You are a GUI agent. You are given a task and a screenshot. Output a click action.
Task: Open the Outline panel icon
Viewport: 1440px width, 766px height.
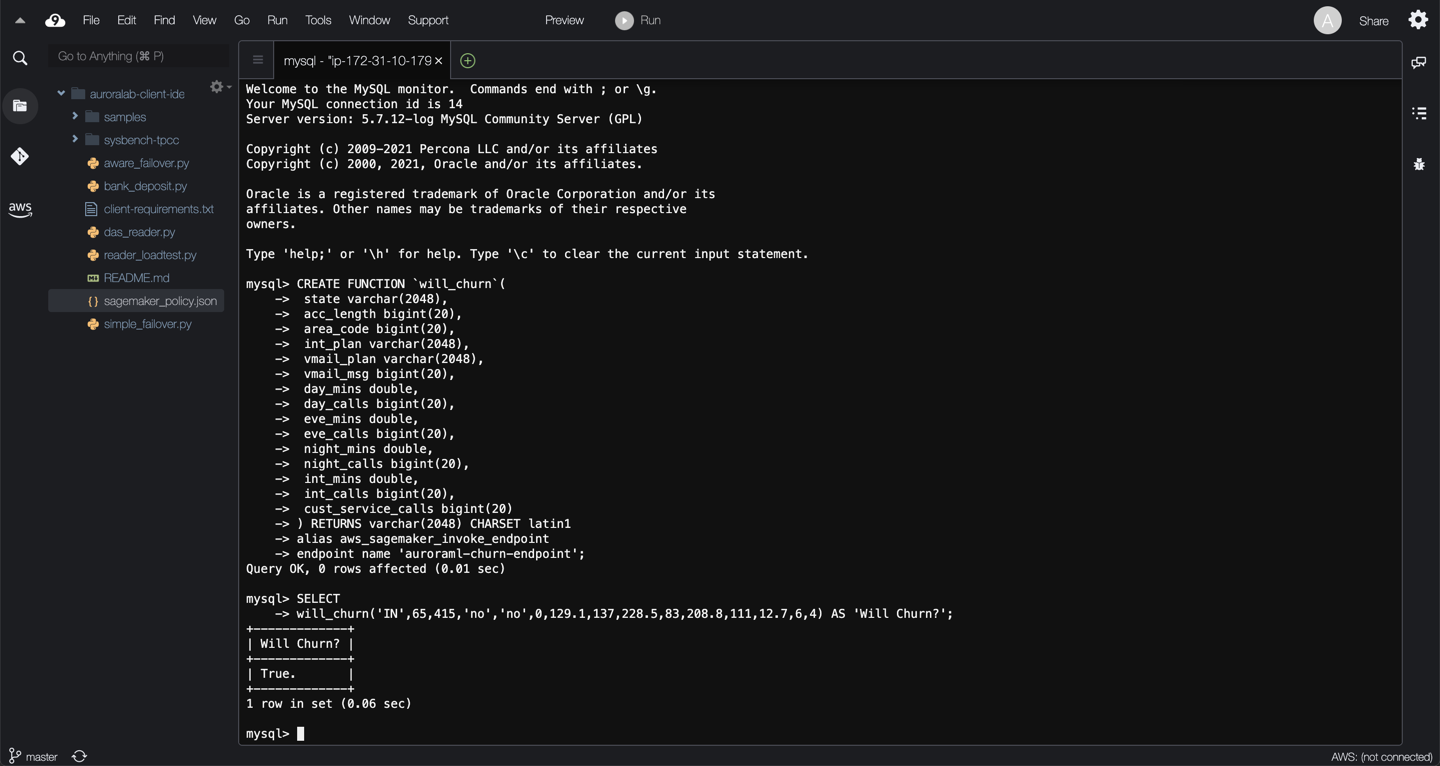(1419, 113)
